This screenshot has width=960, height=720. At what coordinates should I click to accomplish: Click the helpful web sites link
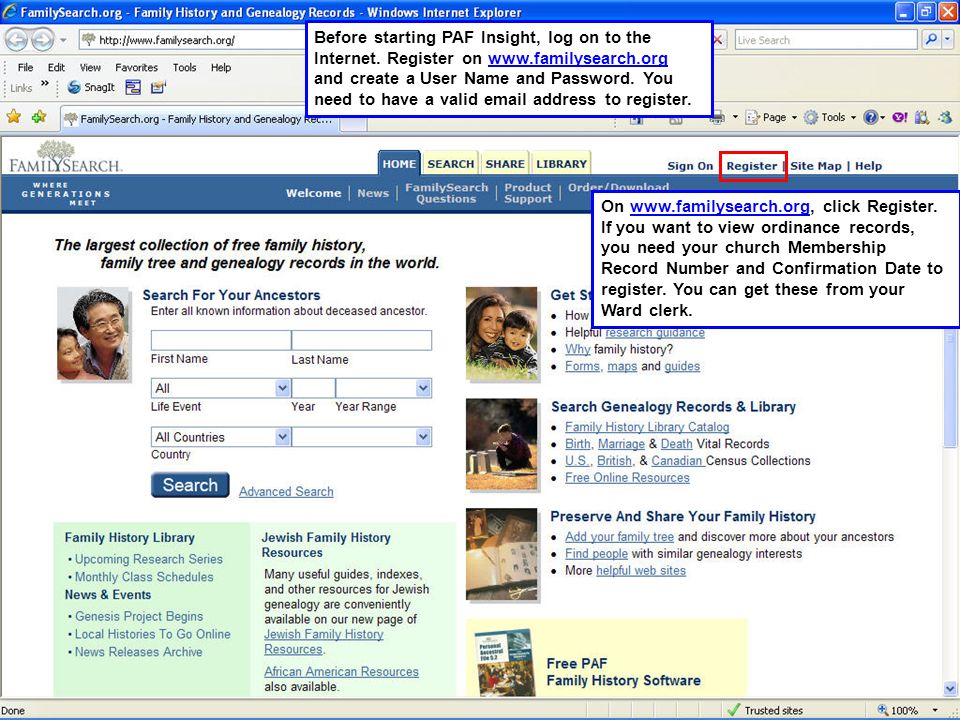(x=641, y=571)
